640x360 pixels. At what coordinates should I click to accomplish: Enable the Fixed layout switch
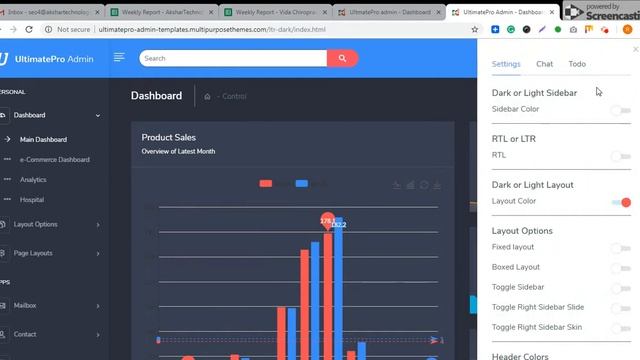(x=621, y=248)
